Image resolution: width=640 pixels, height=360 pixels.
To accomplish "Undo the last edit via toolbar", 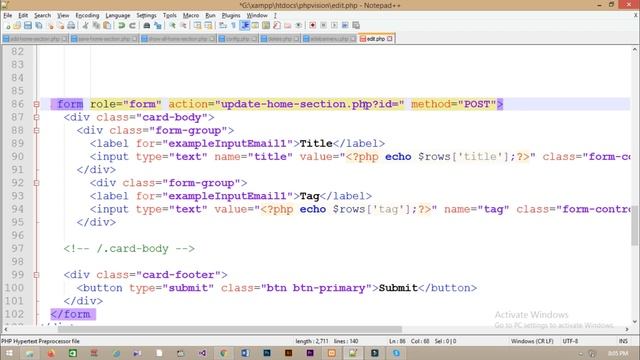I will pyautogui.click(x=121, y=26).
